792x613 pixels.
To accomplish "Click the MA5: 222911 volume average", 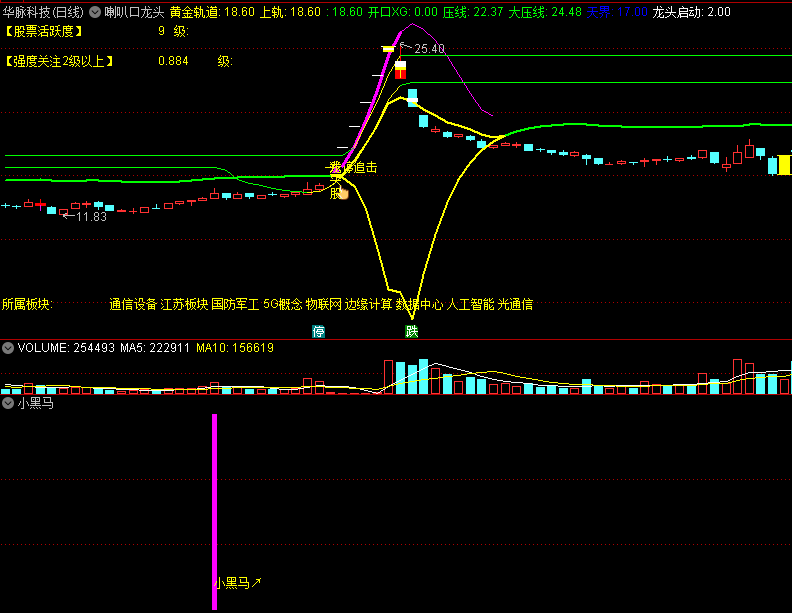I will coord(155,348).
